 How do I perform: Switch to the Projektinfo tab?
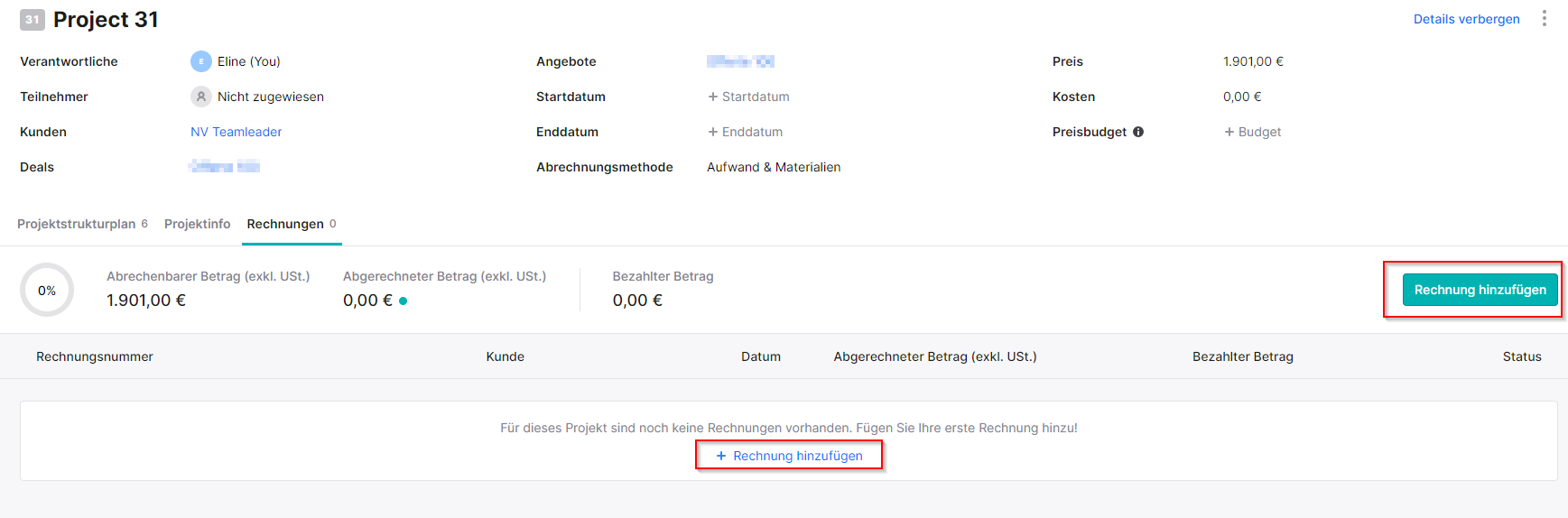197,224
